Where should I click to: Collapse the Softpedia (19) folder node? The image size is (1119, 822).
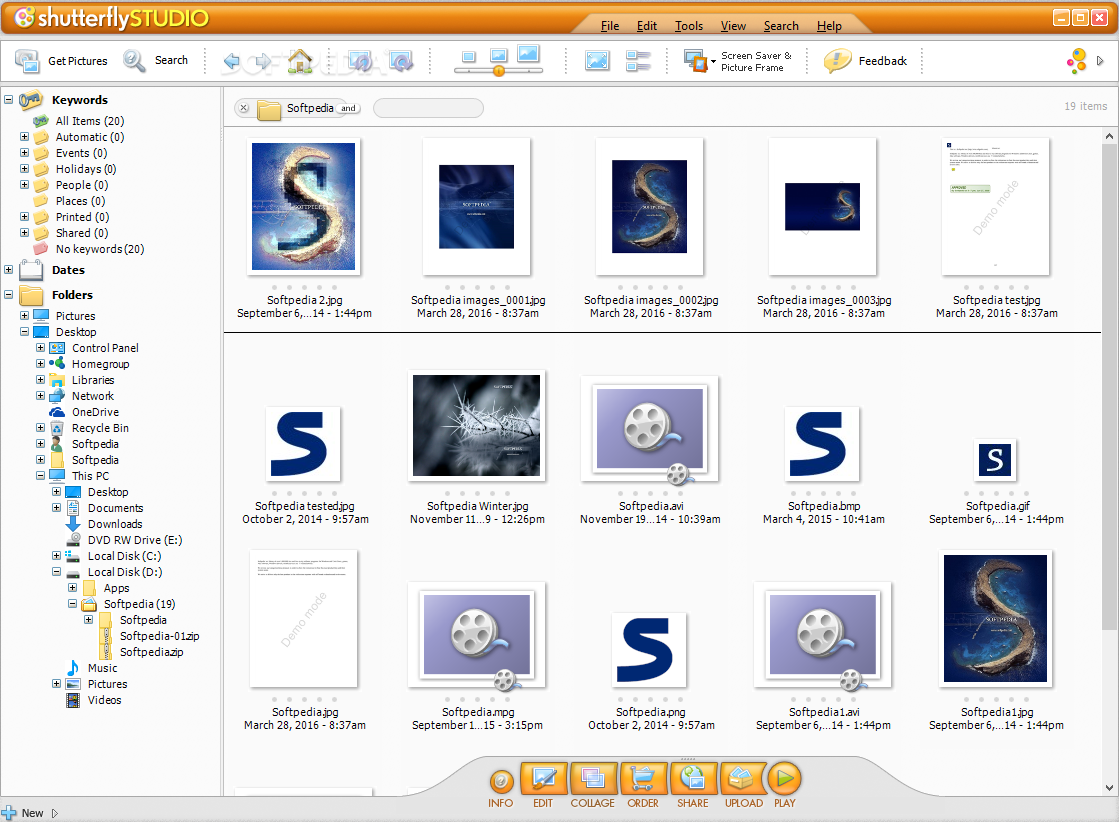pyautogui.click(x=72, y=604)
